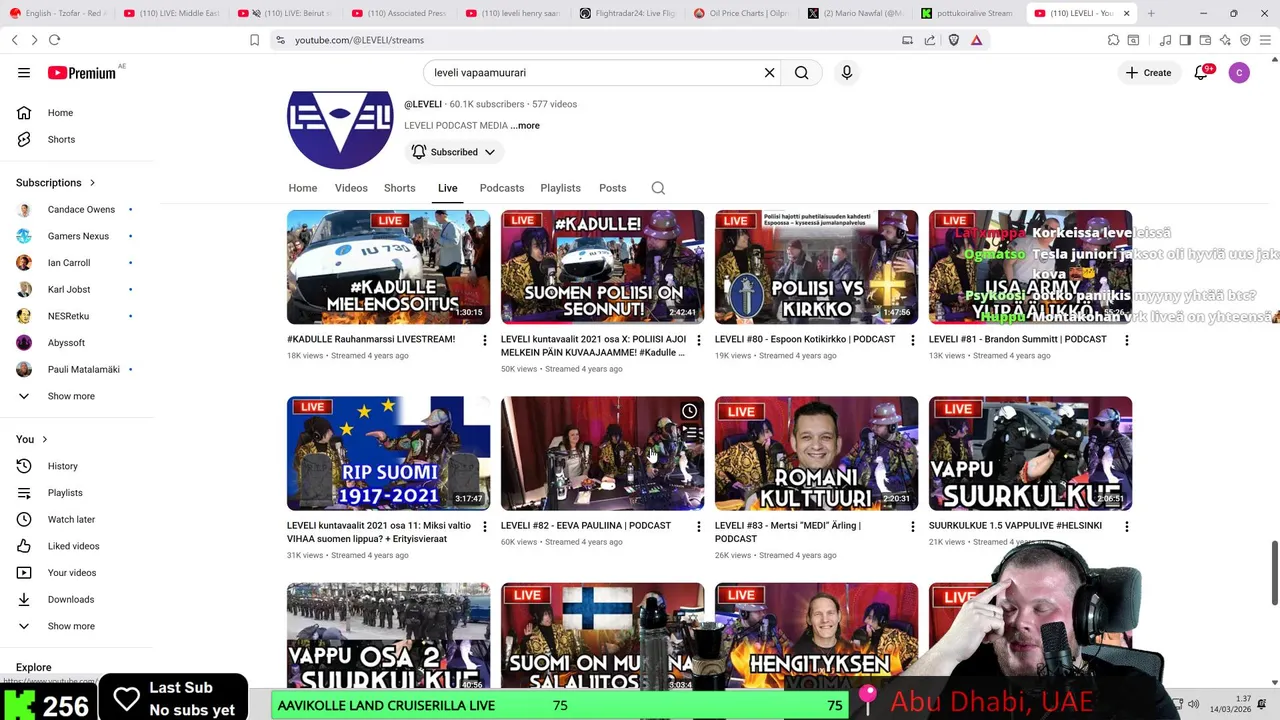This screenshot has height=720, width=1280.
Task: Play the ROMANI KULTTUURI thumbnail
Action: pos(816,453)
